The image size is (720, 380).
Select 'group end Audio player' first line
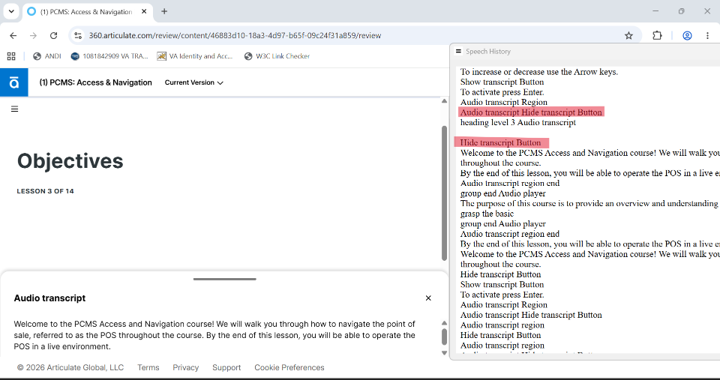coord(503,194)
